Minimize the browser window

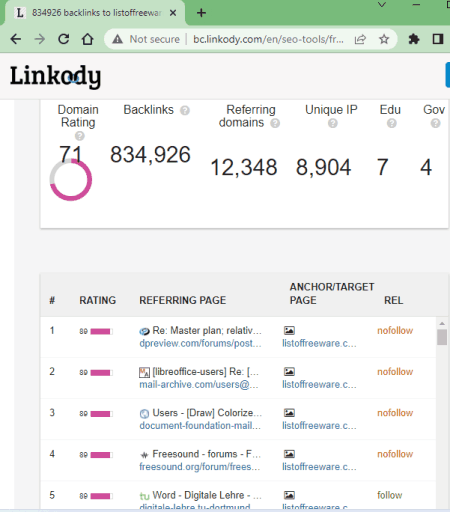click(416, 5)
